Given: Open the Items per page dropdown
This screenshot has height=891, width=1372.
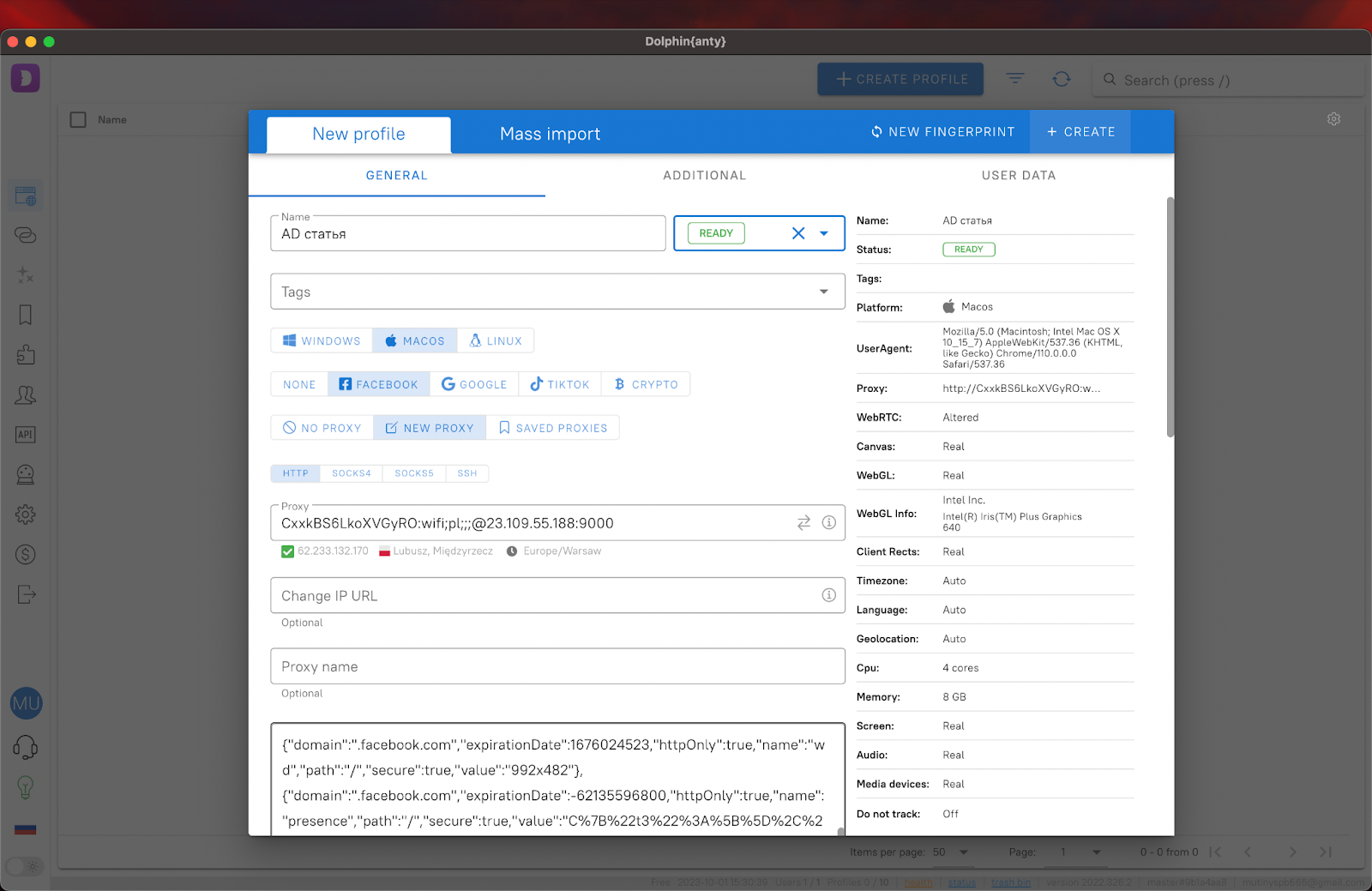Looking at the screenshot, I should pyautogui.click(x=951, y=852).
